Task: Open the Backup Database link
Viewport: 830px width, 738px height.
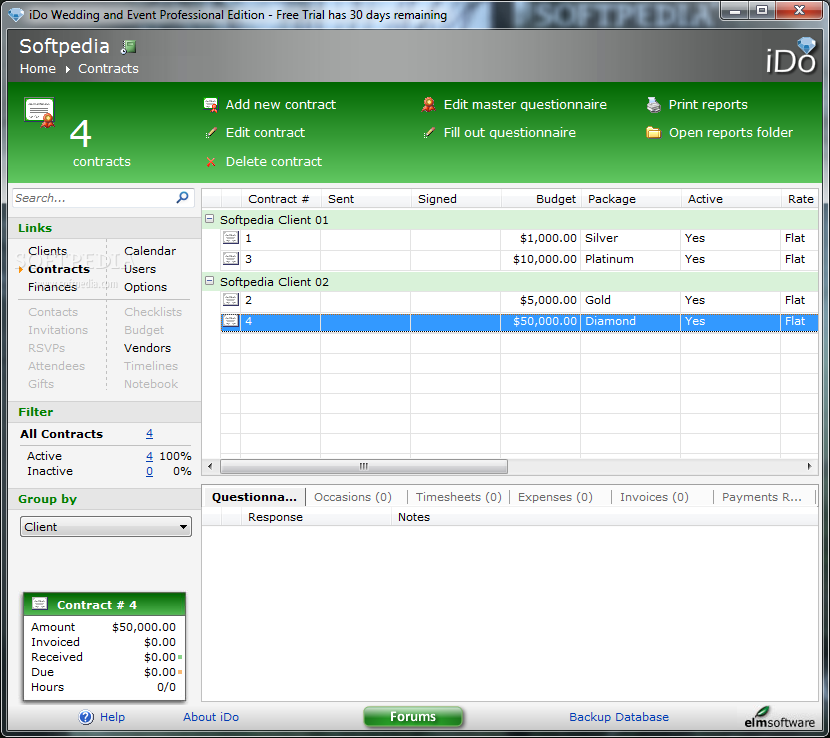Action: 619,717
